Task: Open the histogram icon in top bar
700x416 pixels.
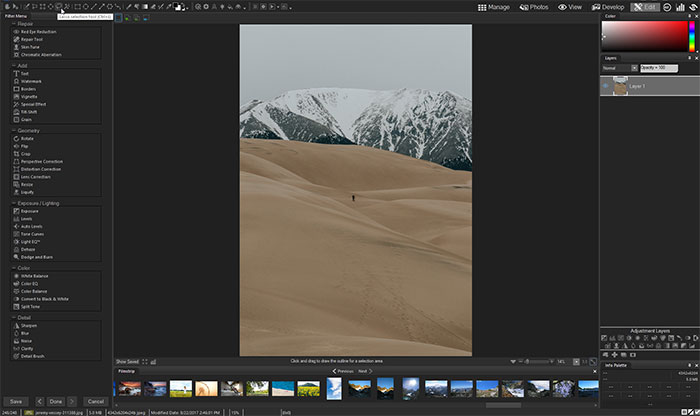Action: coord(680,7)
